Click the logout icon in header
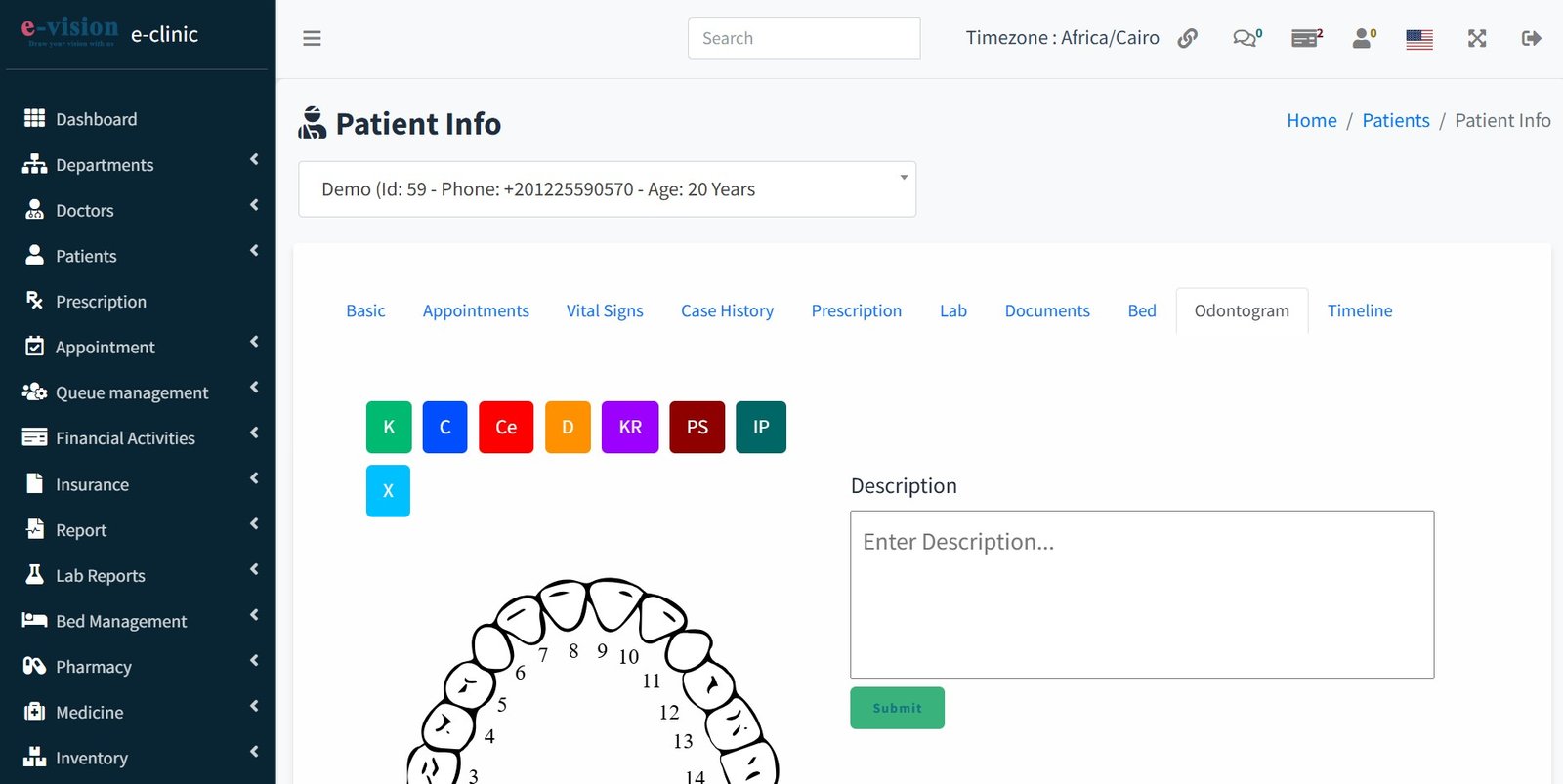1563x784 pixels. (1531, 38)
